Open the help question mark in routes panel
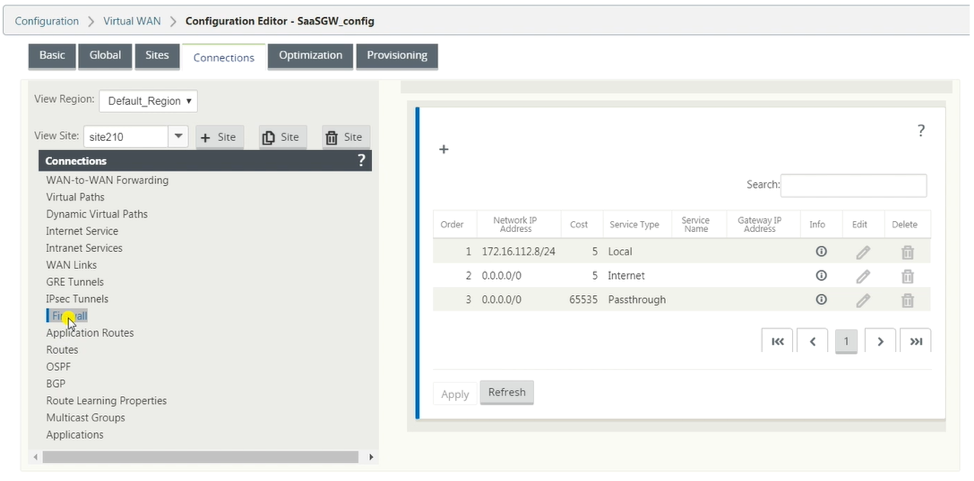The image size is (974, 481). (x=921, y=131)
